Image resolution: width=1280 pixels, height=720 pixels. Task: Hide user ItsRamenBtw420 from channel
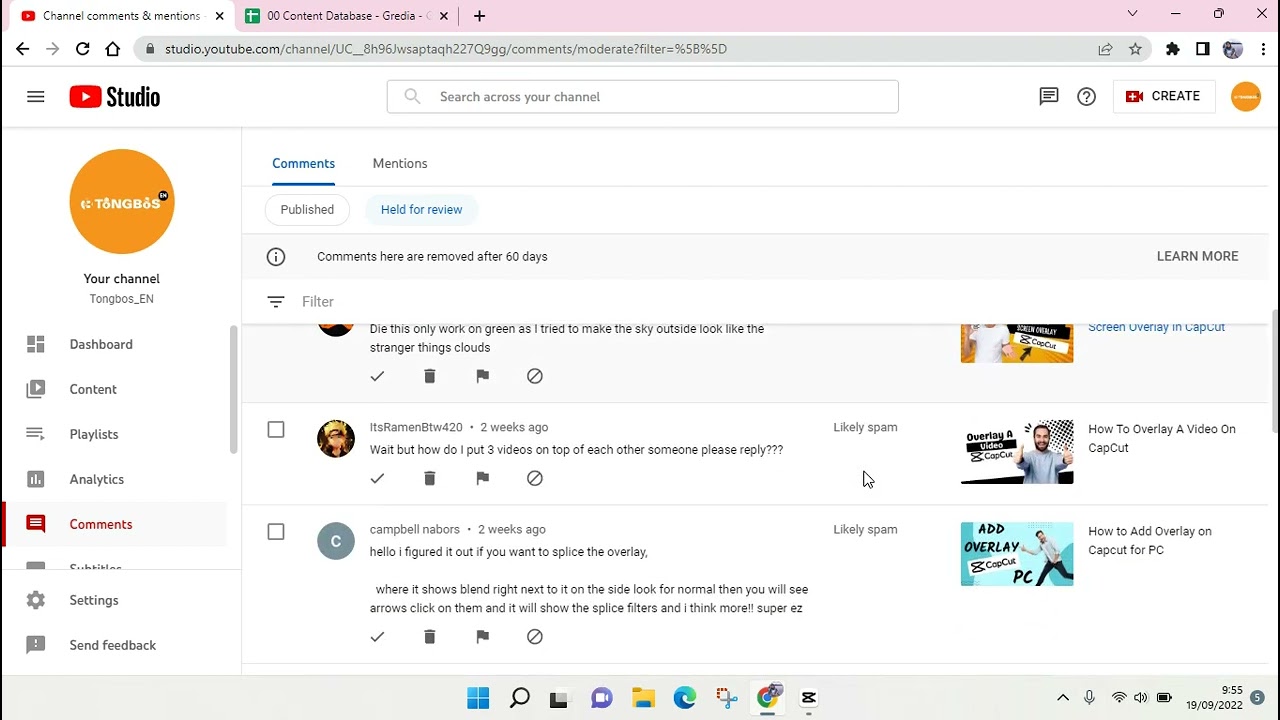coord(535,478)
